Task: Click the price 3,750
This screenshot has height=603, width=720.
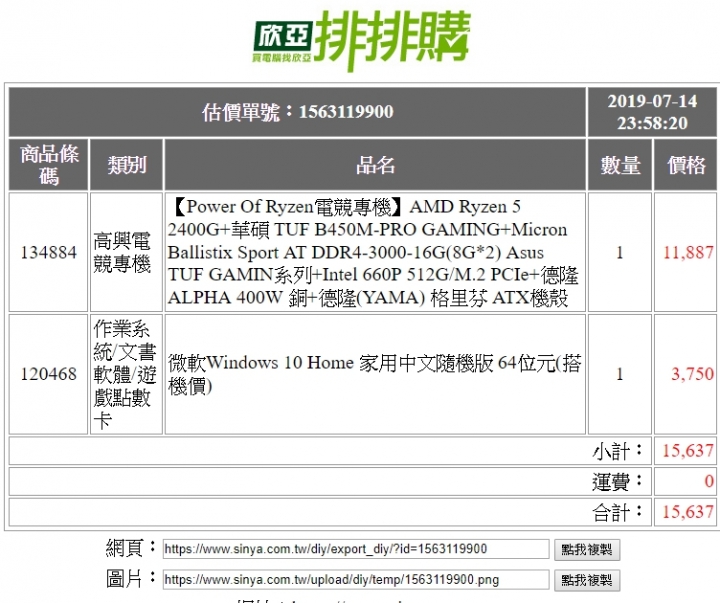Action: pyautogui.click(x=692, y=374)
